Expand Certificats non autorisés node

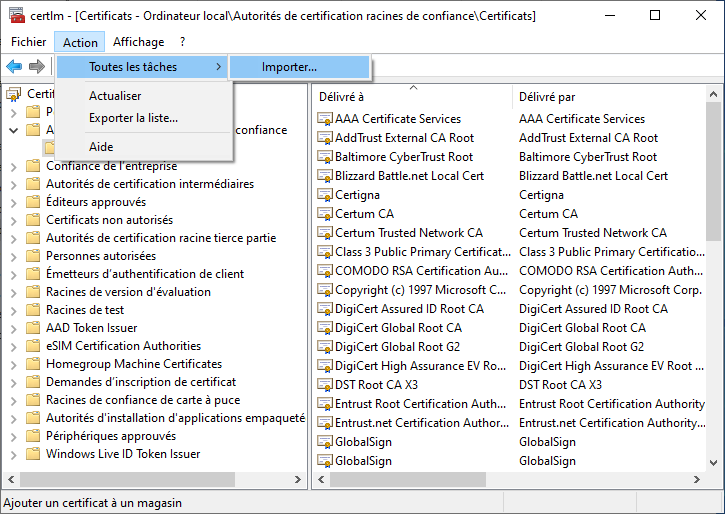pyautogui.click(x=13, y=220)
